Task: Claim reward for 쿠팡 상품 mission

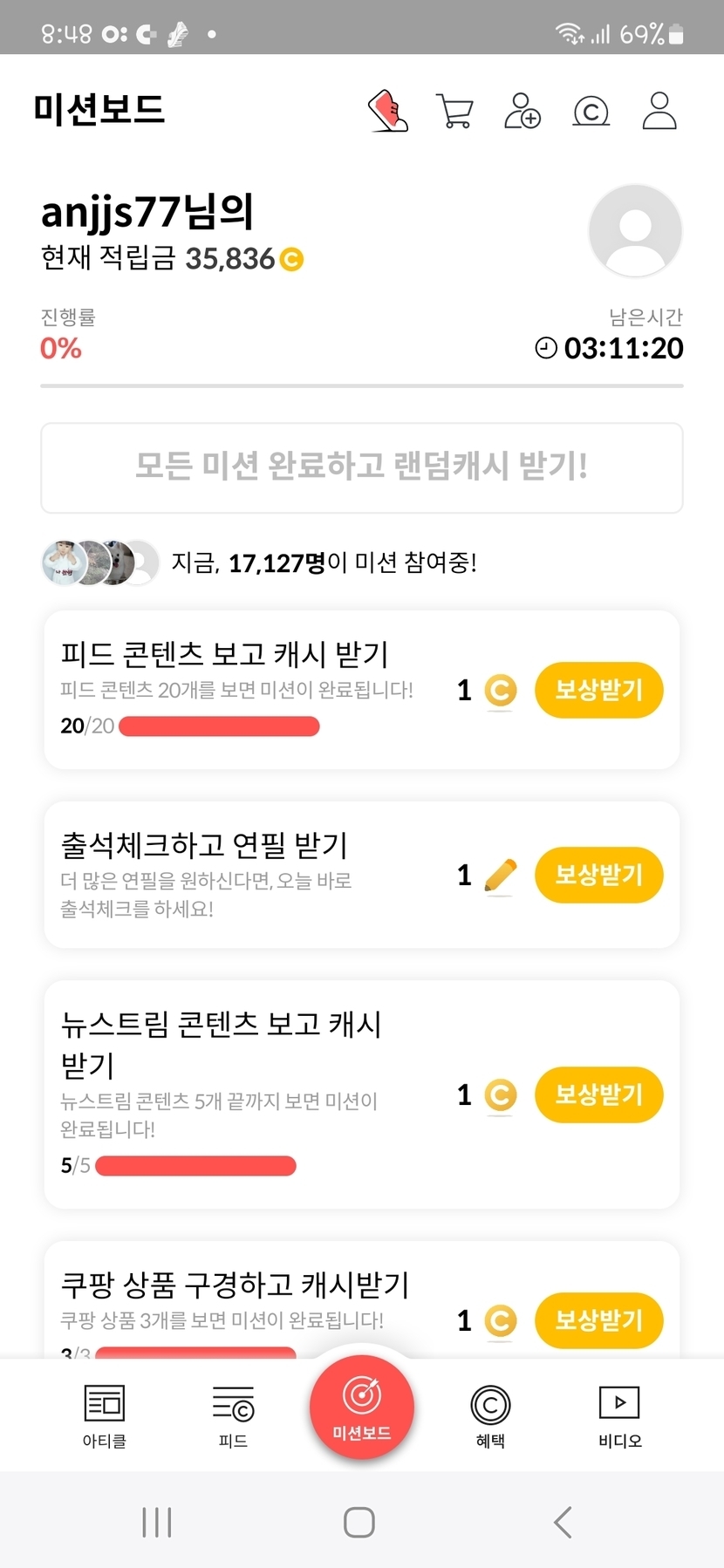Action: pos(598,1320)
